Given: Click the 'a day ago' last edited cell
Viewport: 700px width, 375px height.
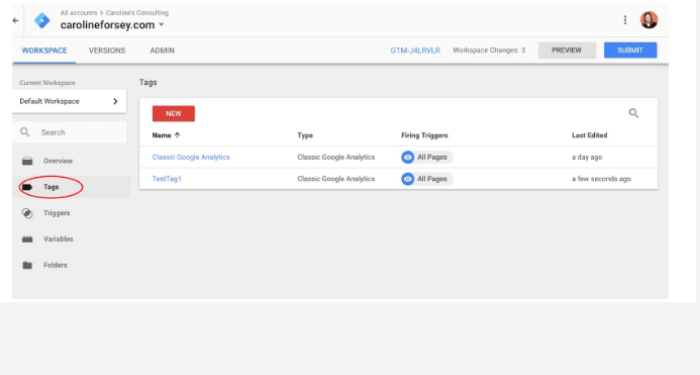Looking at the screenshot, I should [587, 157].
